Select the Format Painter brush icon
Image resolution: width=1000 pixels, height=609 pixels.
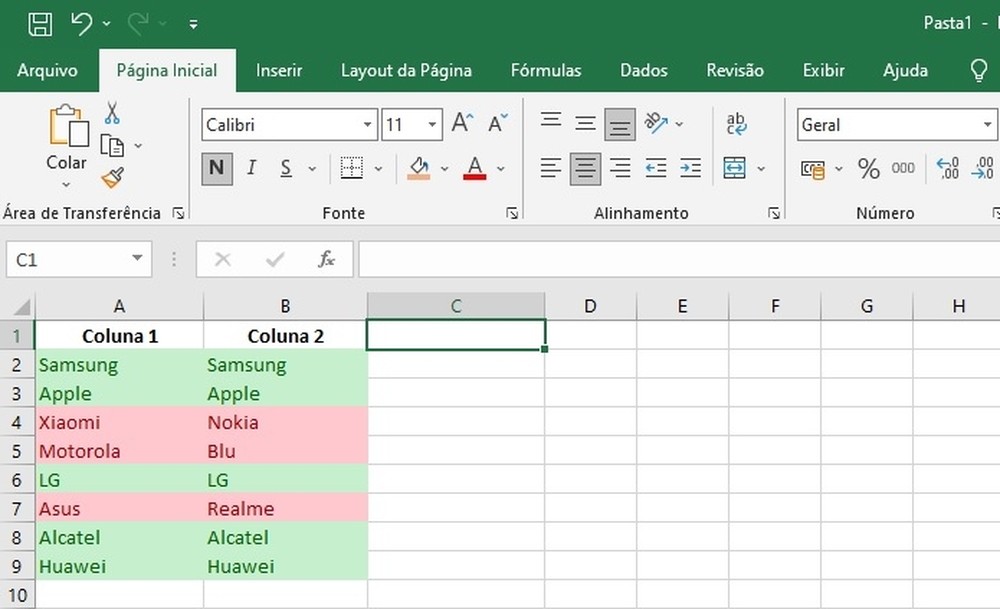point(113,176)
